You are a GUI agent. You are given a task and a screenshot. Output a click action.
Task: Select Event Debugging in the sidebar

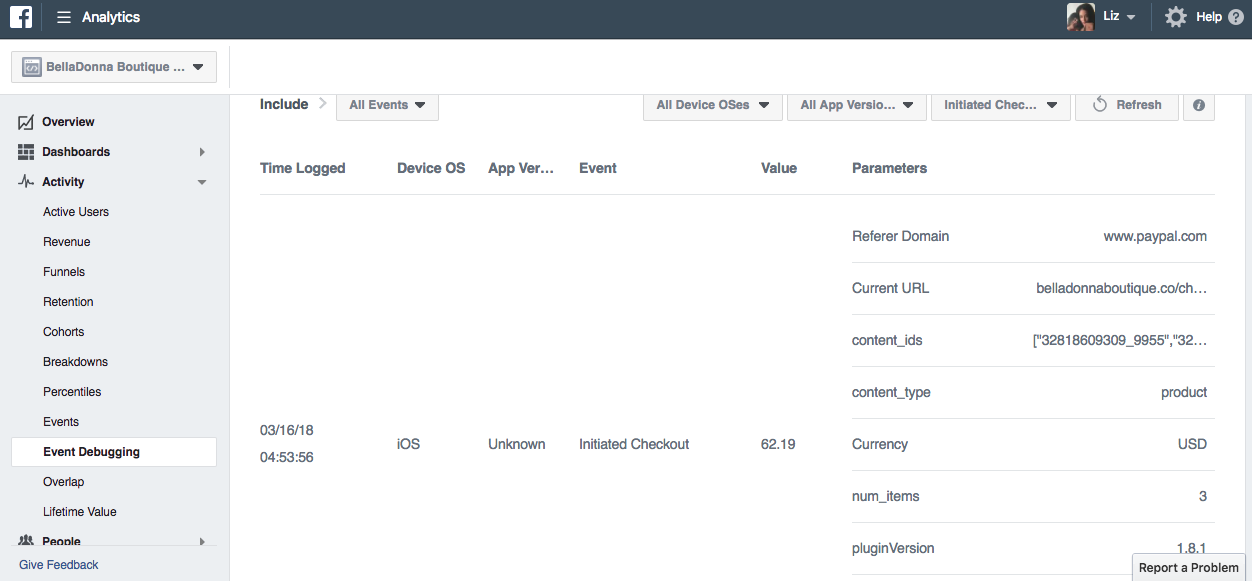[114, 452]
